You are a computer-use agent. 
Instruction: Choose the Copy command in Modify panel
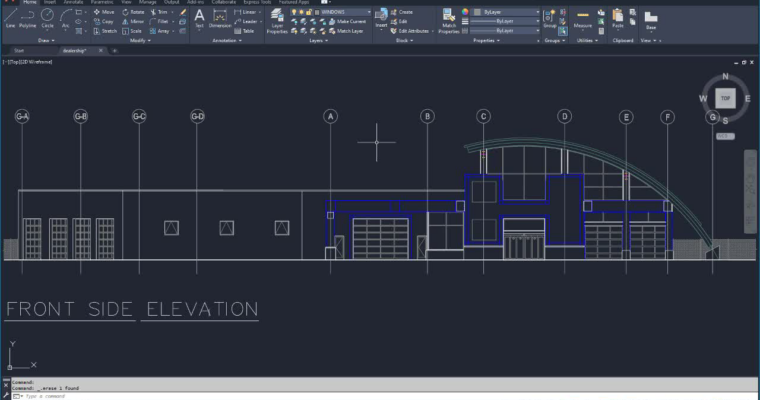[103, 21]
